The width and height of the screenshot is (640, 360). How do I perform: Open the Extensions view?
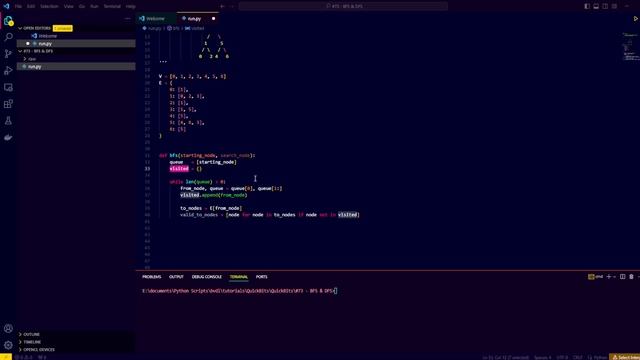[x=8, y=104]
